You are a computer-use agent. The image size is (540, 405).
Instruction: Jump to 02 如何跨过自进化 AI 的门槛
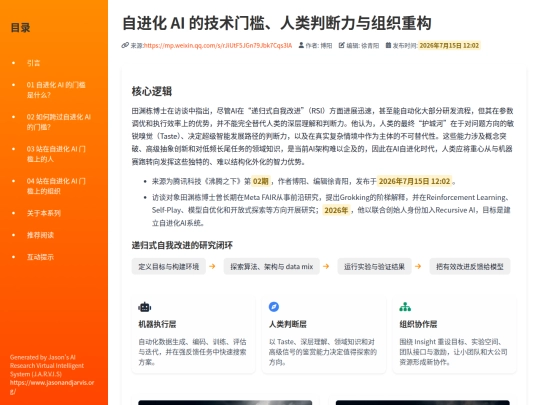point(59,122)
